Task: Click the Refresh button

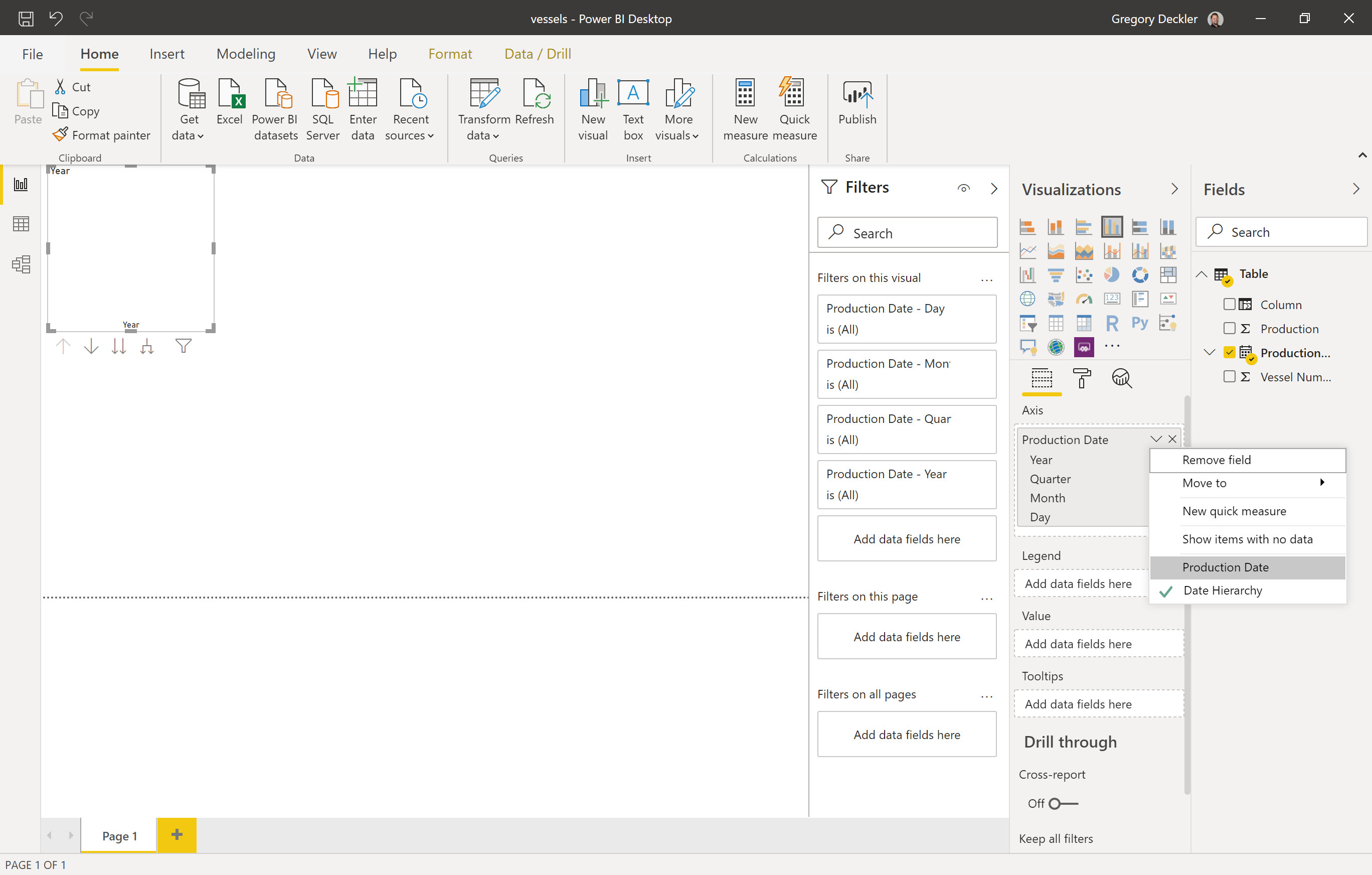Action: coord(534,104)
